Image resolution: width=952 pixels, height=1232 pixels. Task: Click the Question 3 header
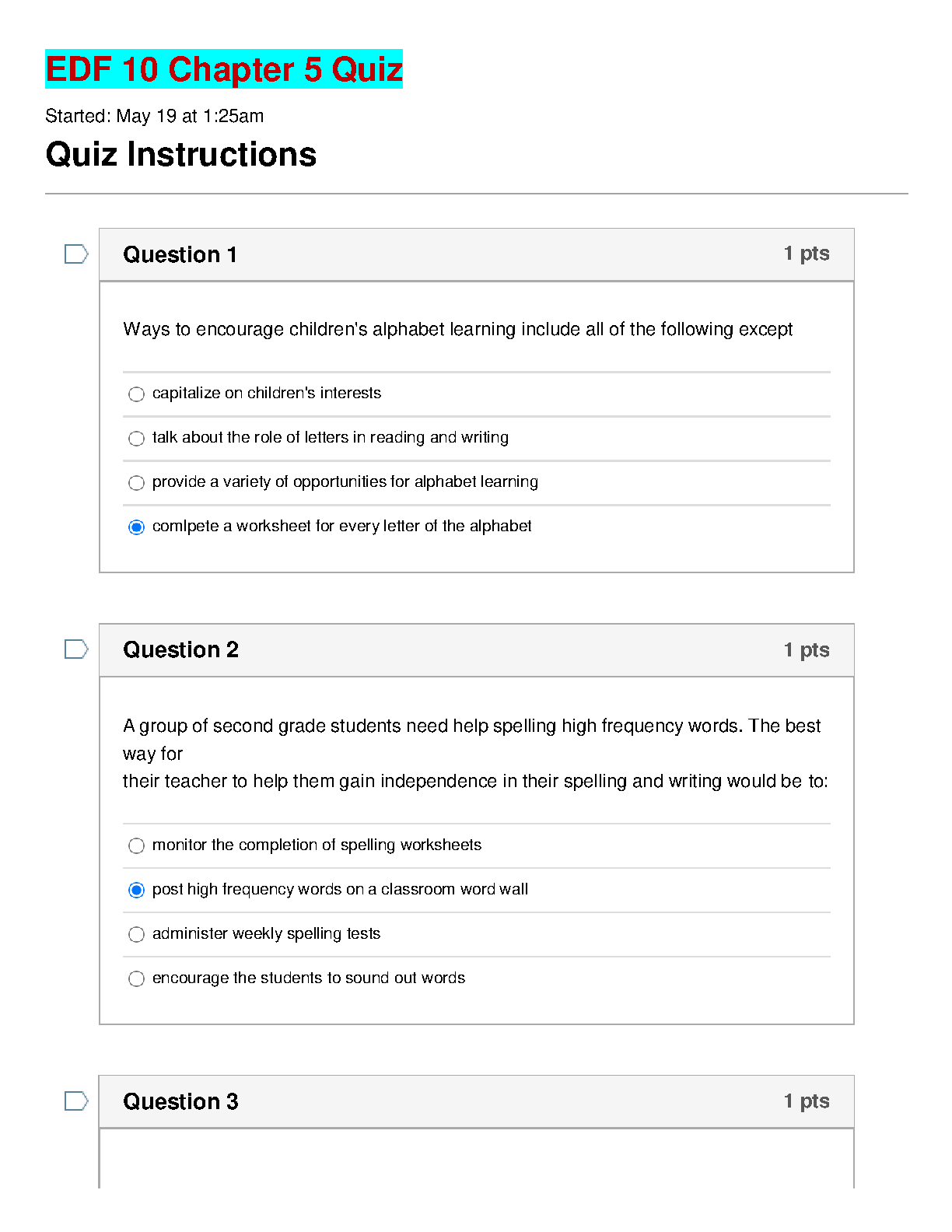pos(181,1102)
